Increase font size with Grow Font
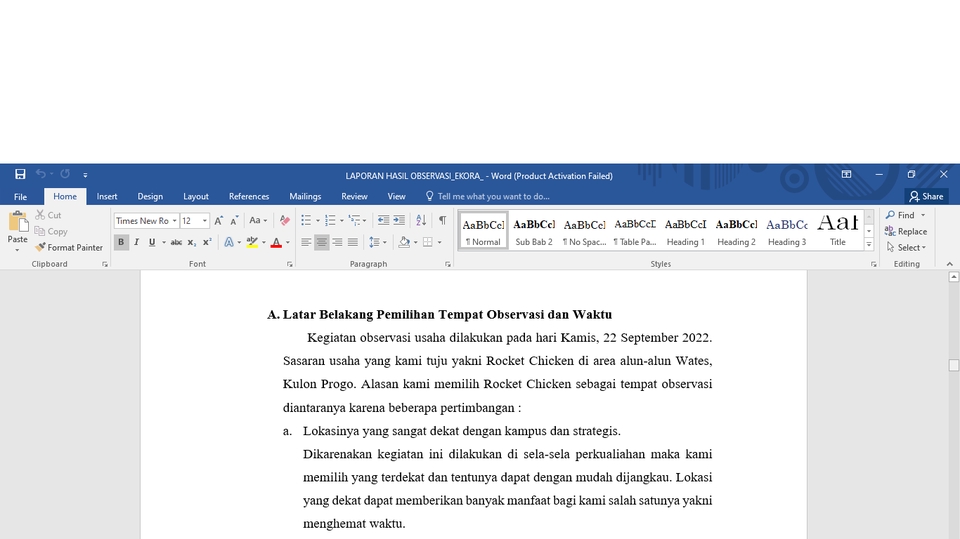The height and width of the screenshot is (539, 960). 219,220
